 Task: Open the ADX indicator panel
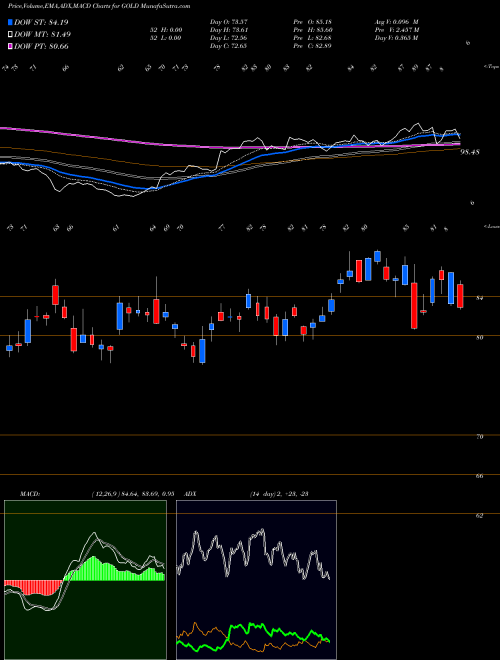pyautogui.click(x=256, y=580)
